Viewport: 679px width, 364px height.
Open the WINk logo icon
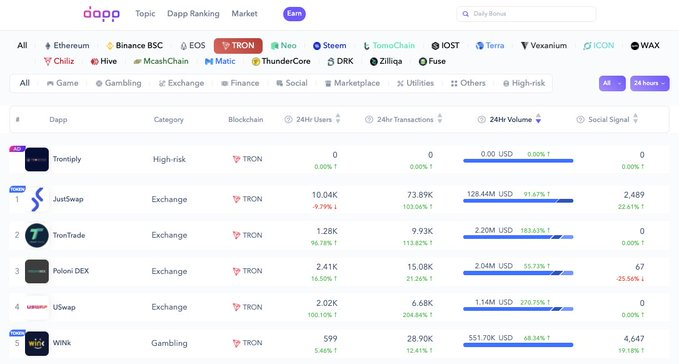[x=37, y=343]
